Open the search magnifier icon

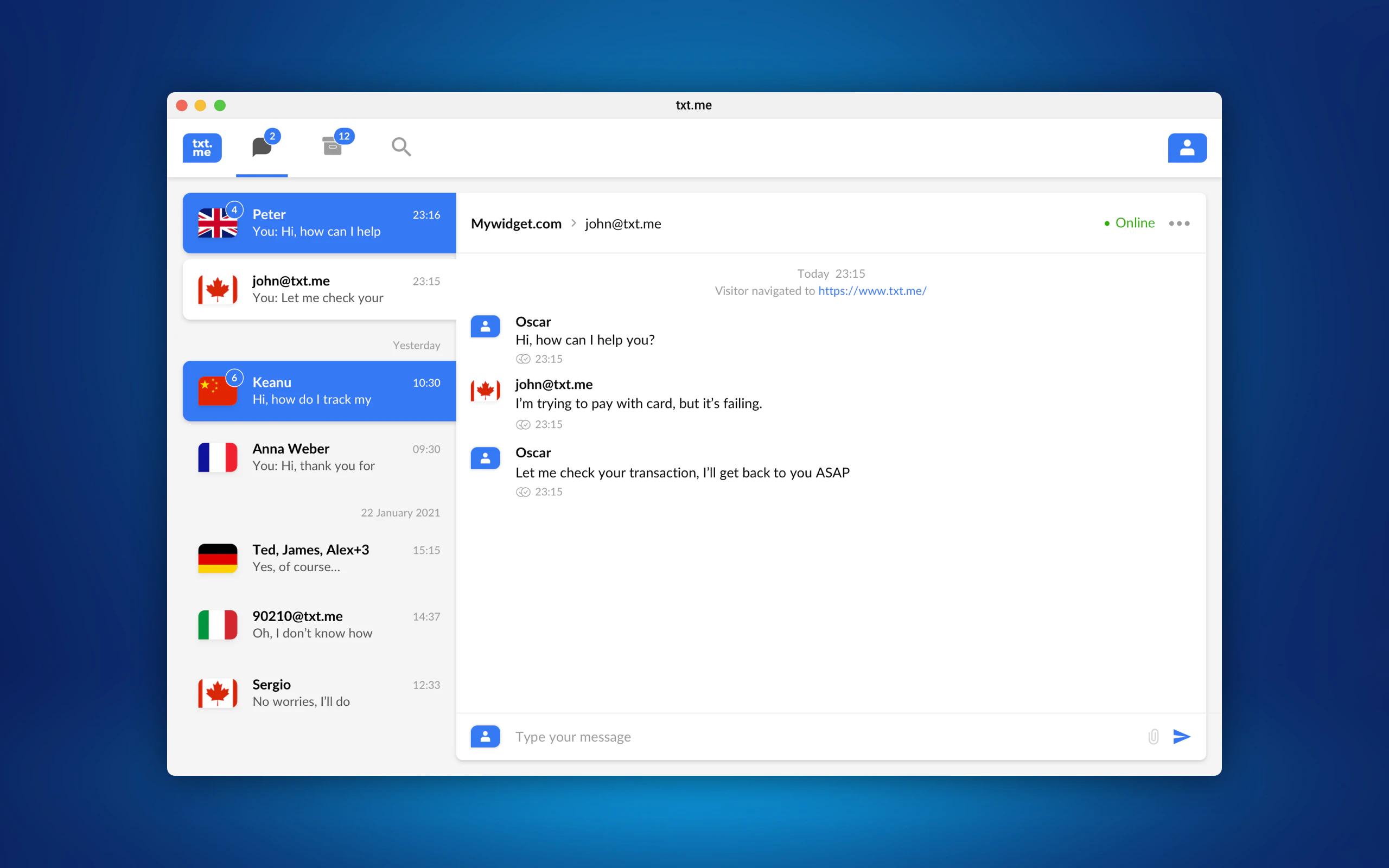[401, 147]
